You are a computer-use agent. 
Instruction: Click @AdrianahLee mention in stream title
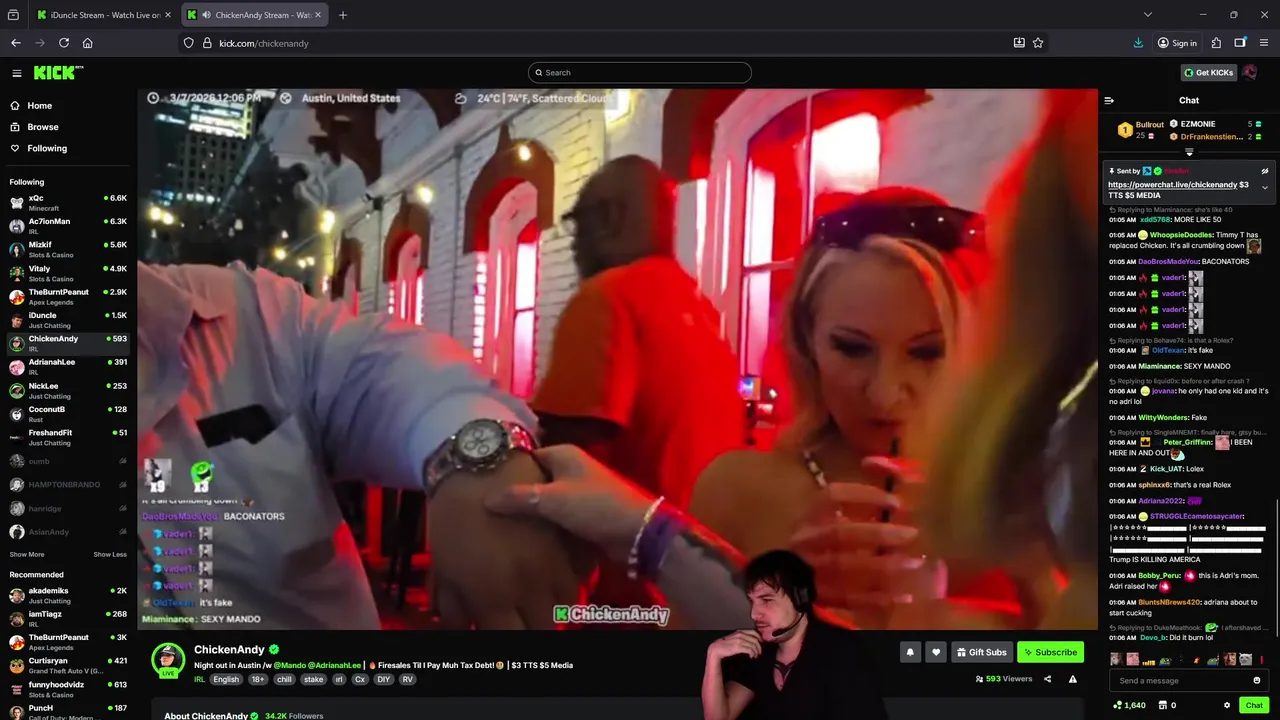(334, 665)
